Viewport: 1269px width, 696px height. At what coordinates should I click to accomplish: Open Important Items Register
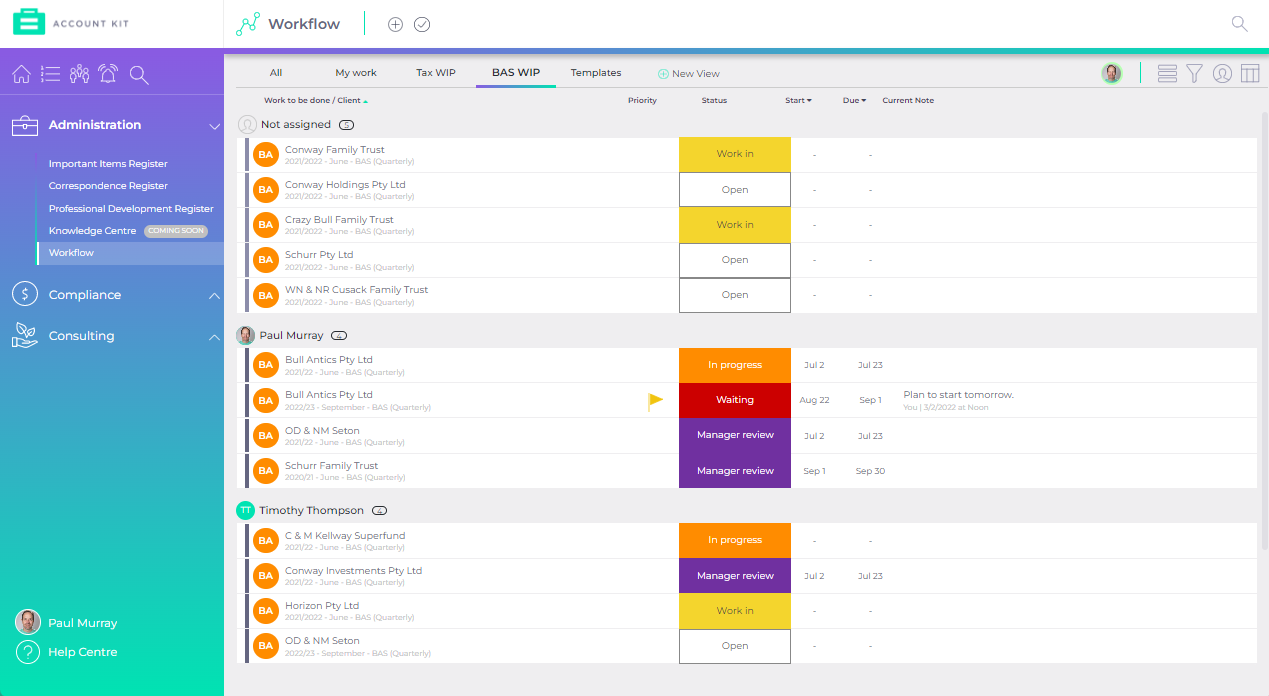point(108,164)
